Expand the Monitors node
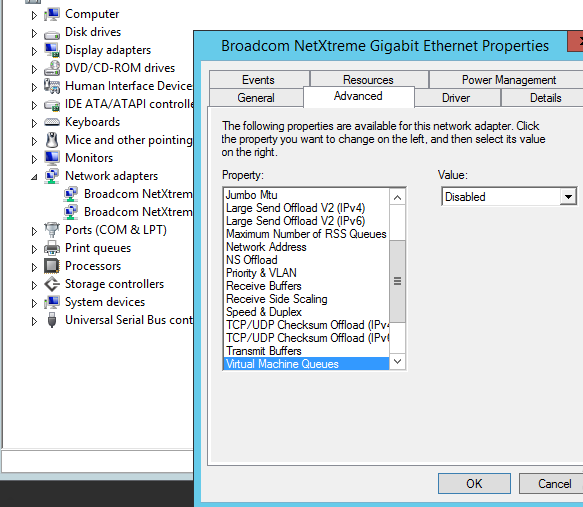Screen dimensions: 583x507 (x=34, y=159)
